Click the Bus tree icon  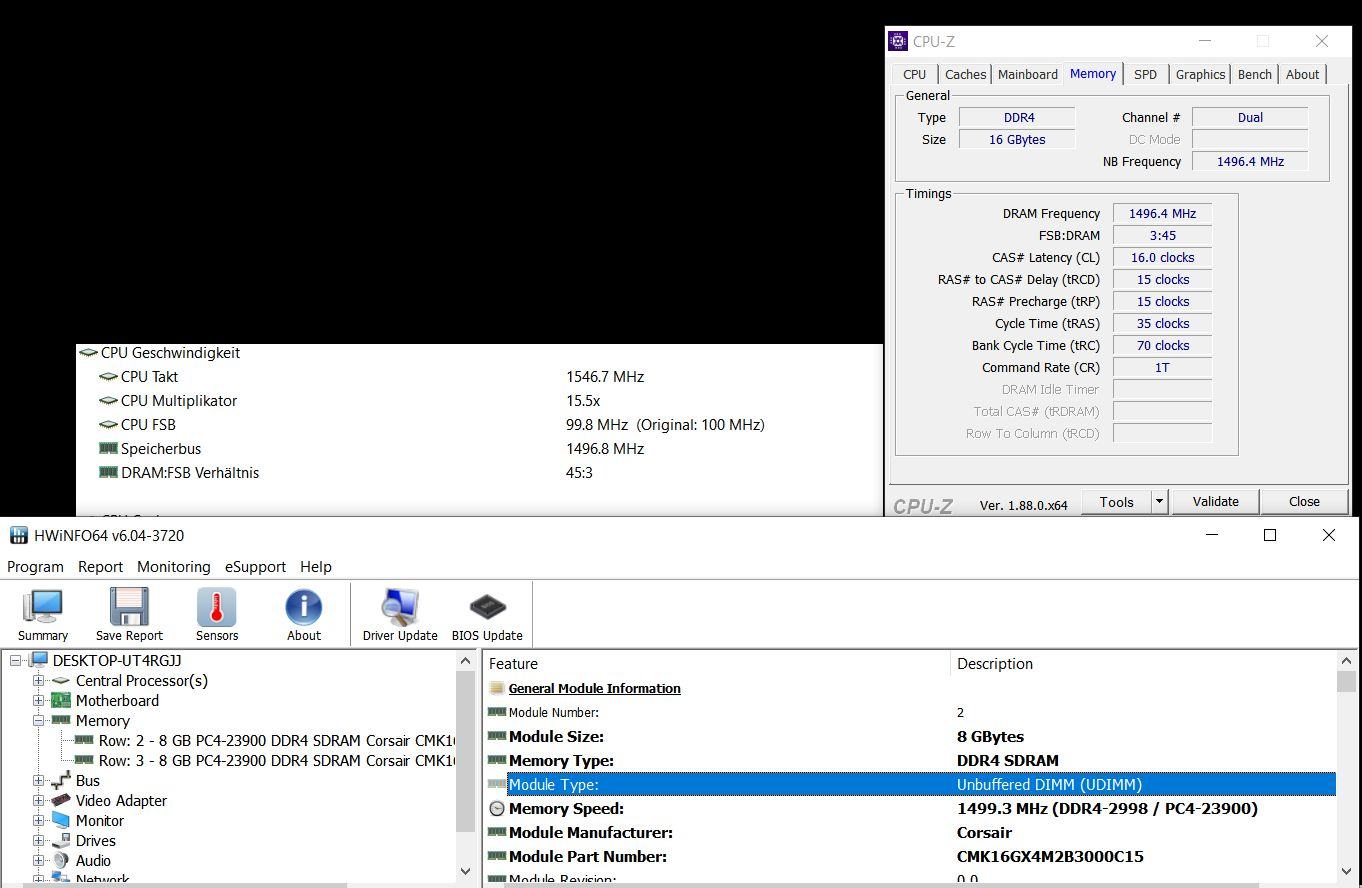pyautogui.click(x=61, y=780)
